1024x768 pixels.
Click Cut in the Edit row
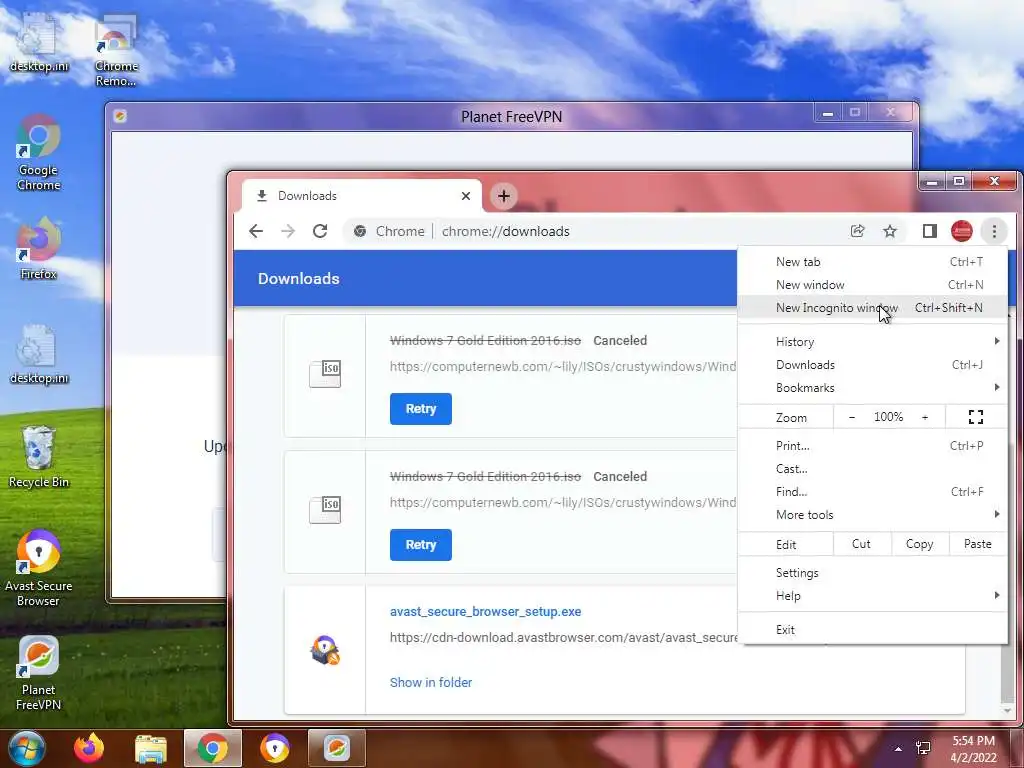coord(861,544)
